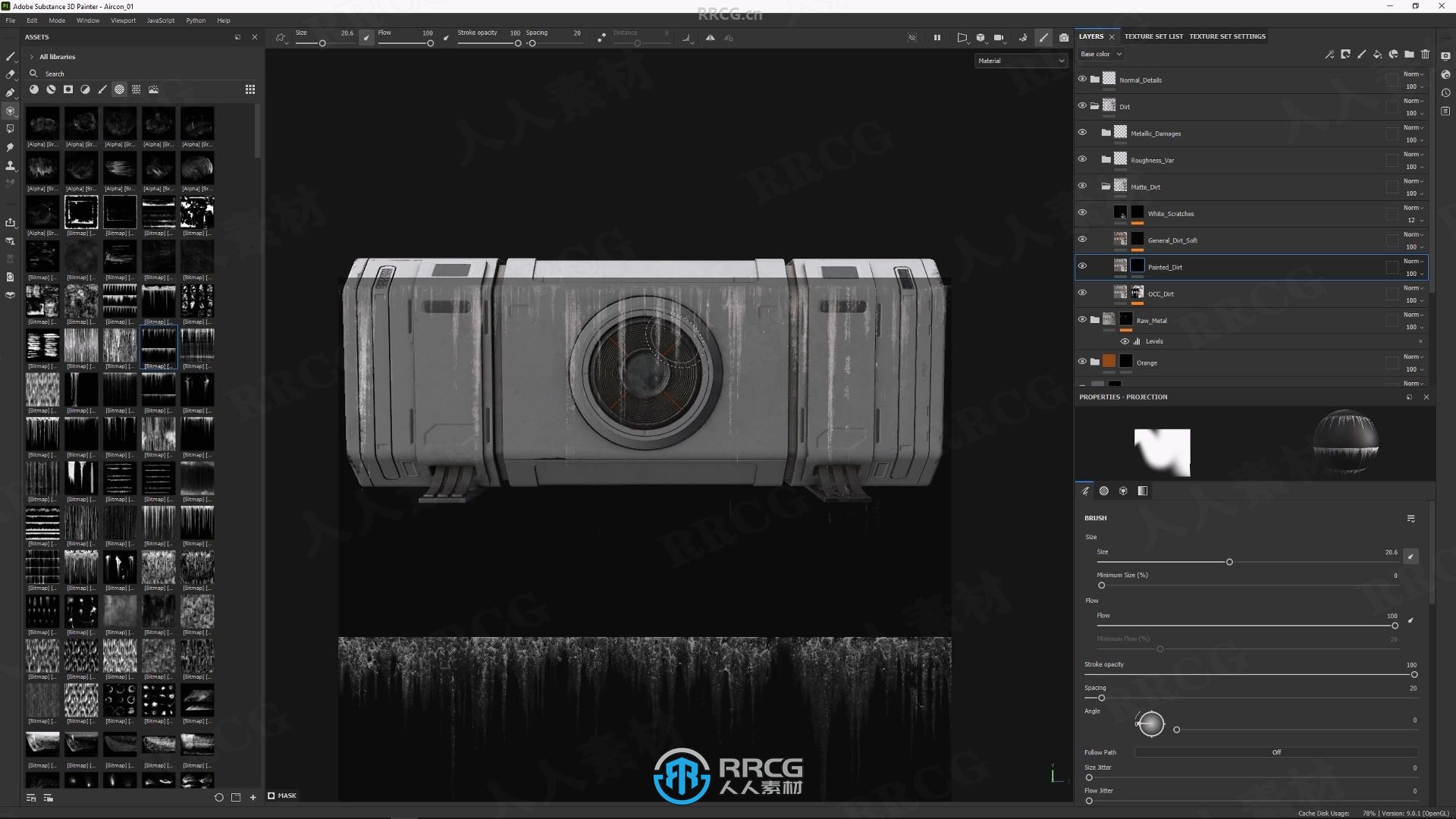Filter assets by textures image icon
The image size is (1456, 819).
[154, 89]
